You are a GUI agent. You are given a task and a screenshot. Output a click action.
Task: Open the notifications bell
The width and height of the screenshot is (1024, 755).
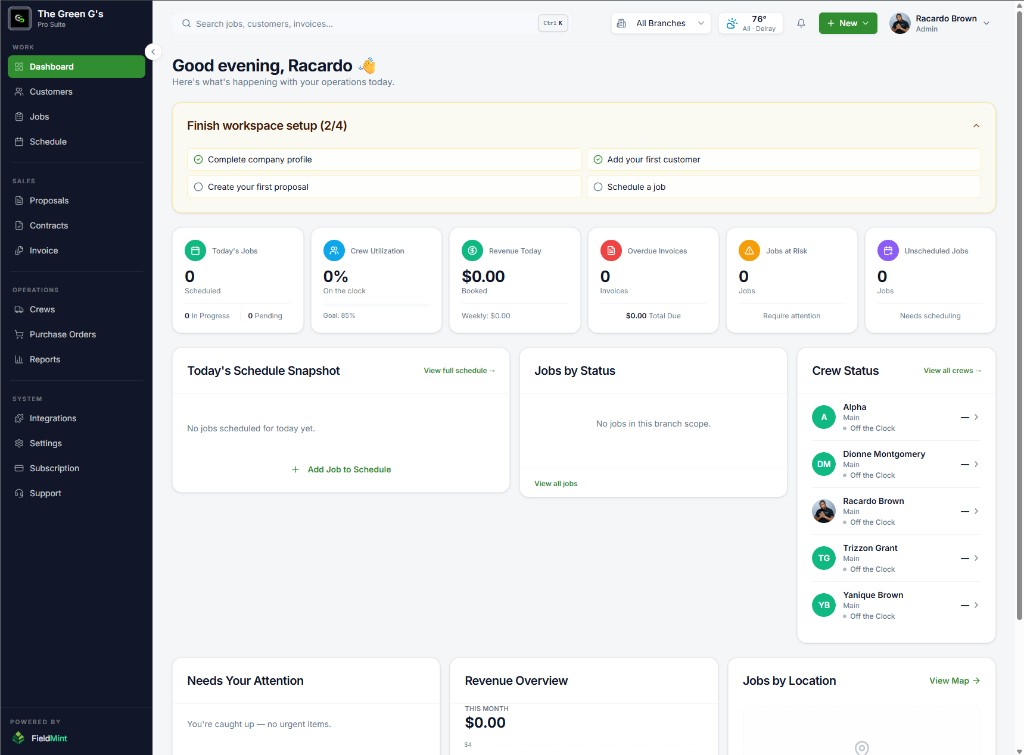click(801, 24)
